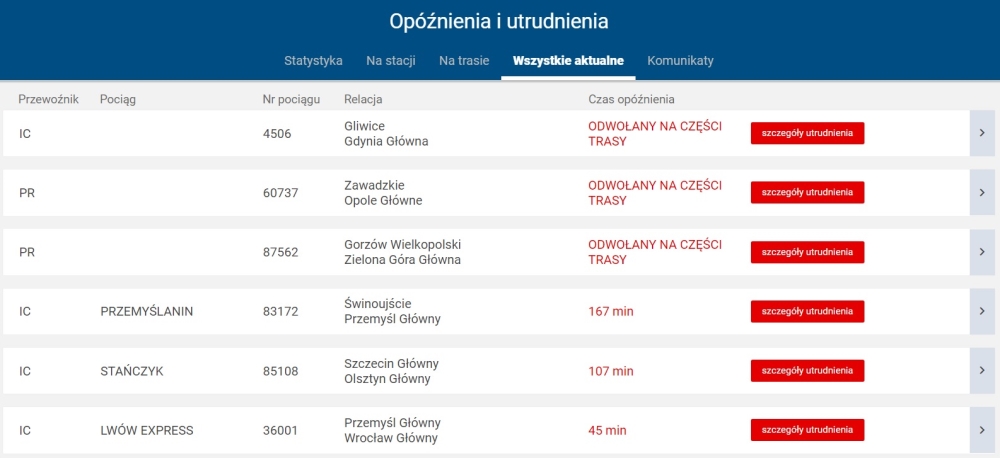Image resolution: width=1000 pixels, height=458 pixels.
Task: Open chevron arrow for STAŃCZYK train
Action: (x=982, y=371)
